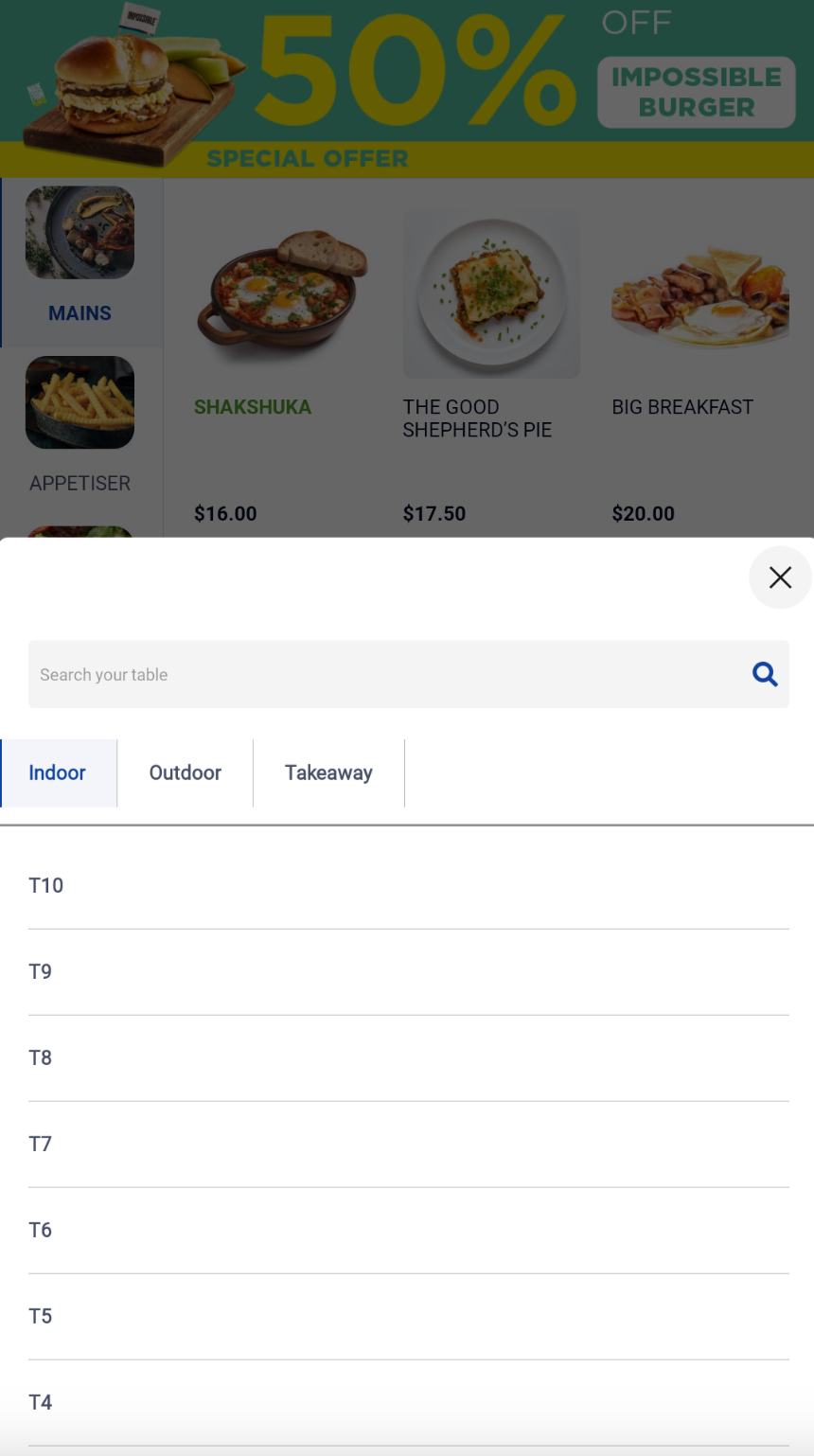The image size is (814, 1456).
Task: Switch to the Outdoor tab
Action: pyautogui.click(x=186, y=772)
